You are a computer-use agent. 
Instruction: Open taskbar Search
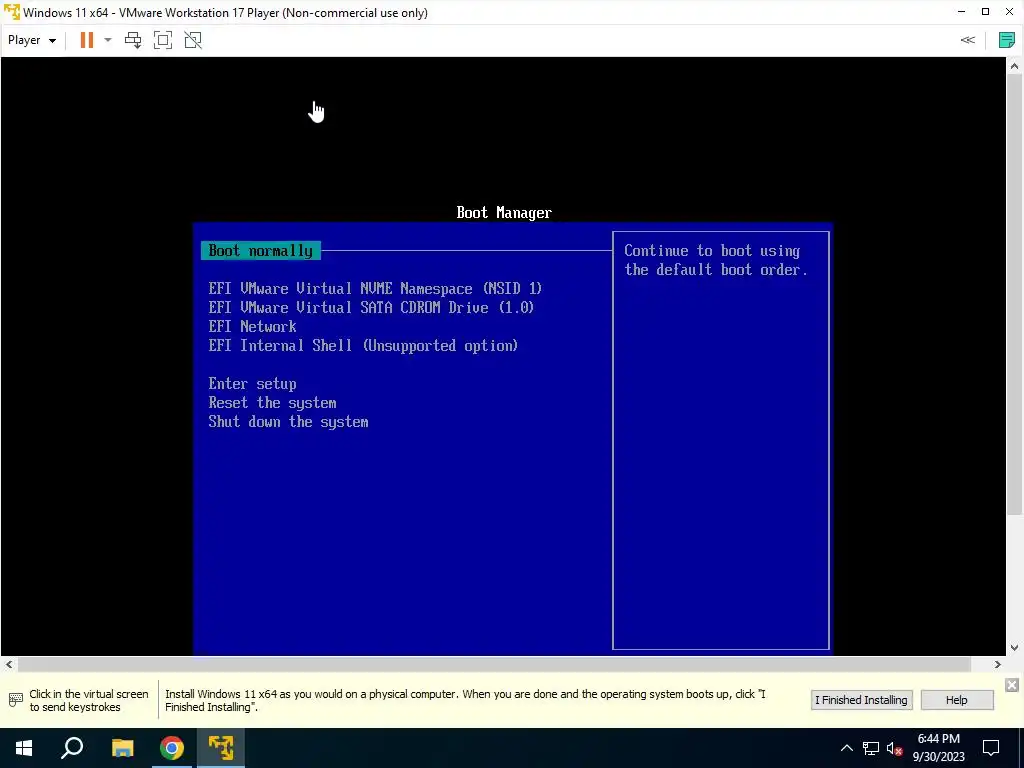click(72, 748)
